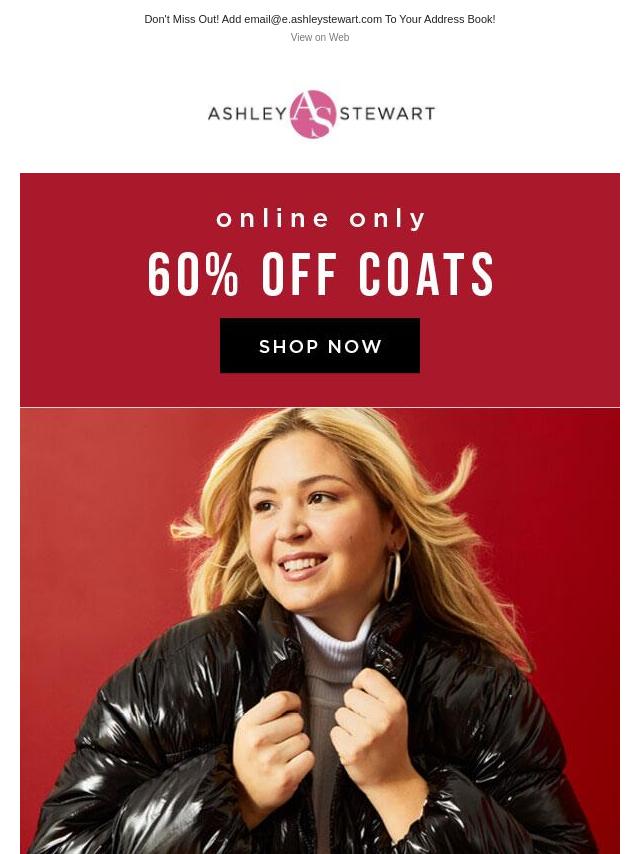This screenshot has height=854, width=640.
Task: Click the black SHOP NOW button
Action: 320,345
